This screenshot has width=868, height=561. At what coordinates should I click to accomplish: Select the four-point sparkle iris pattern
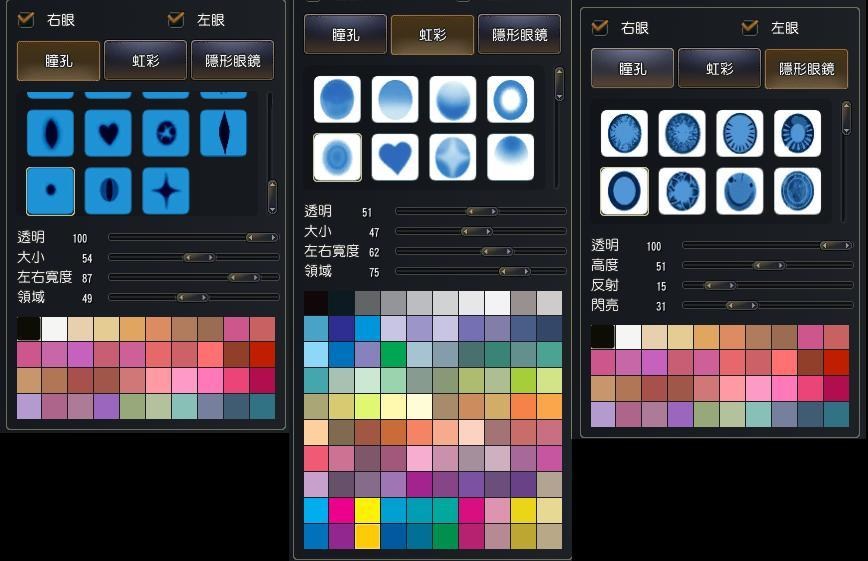[x=452, y=157]
